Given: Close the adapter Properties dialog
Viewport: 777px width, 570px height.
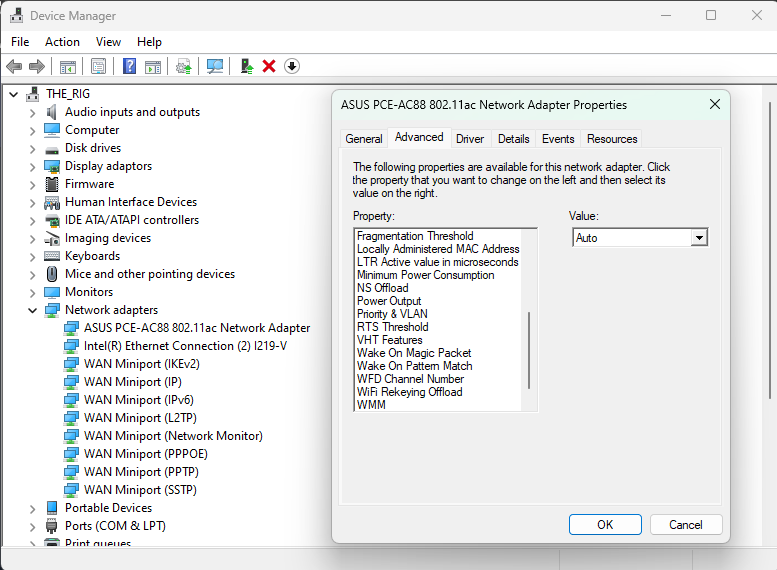Looking at the screenshot, I should click(x=715, y=104).
